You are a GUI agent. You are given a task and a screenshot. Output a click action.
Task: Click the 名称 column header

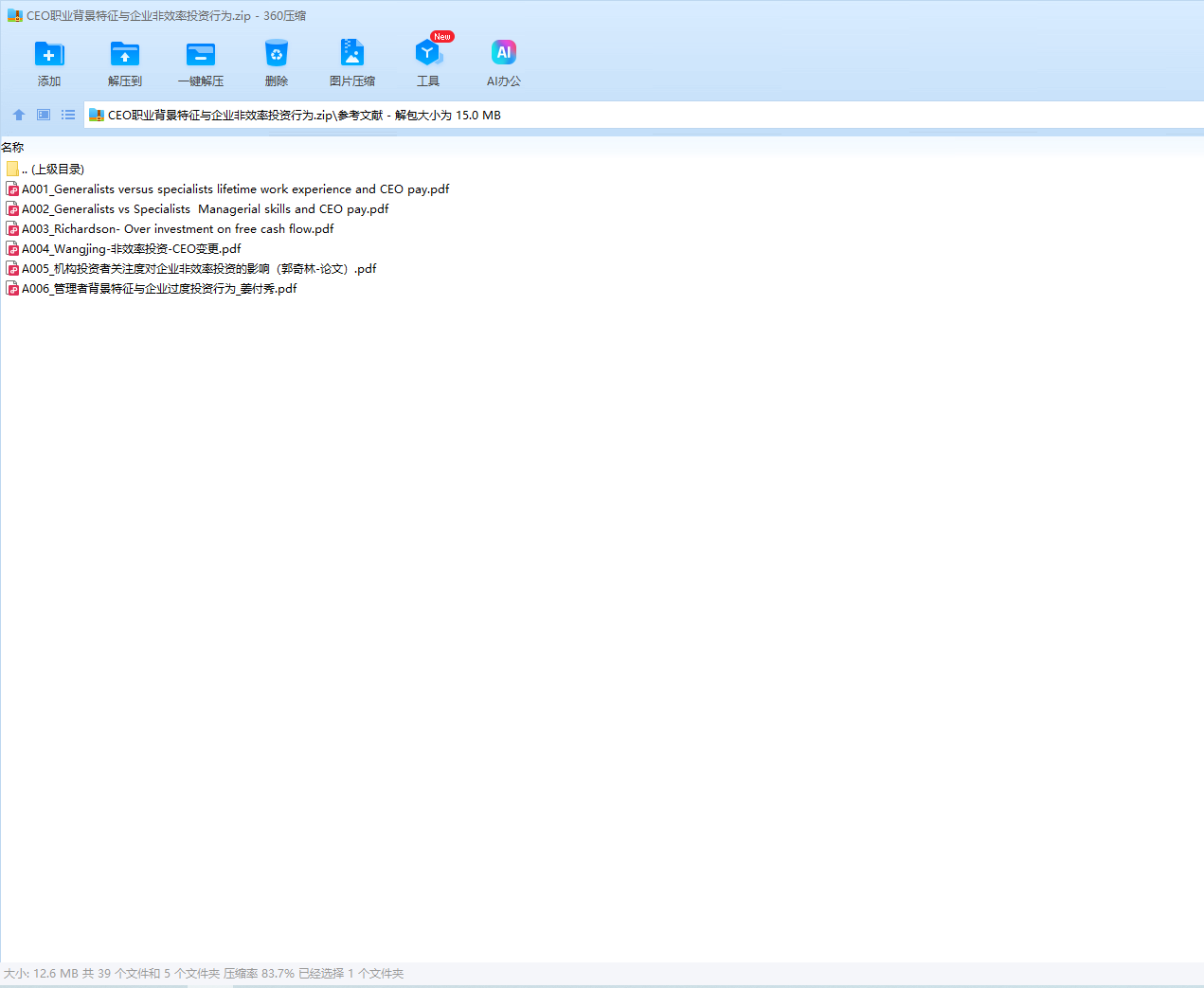pyautogui.click(x=12, y=147)
